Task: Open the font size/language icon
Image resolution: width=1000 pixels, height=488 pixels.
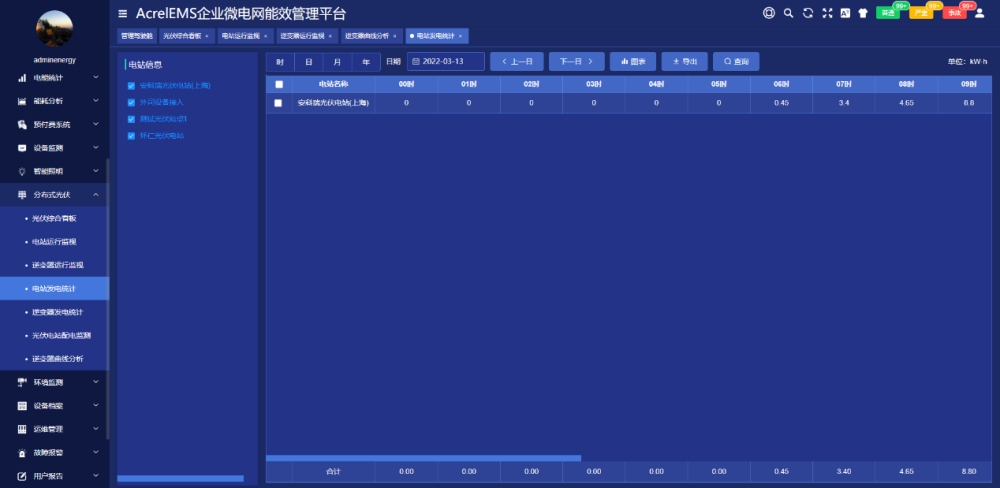Action: (x=844, y=13)
